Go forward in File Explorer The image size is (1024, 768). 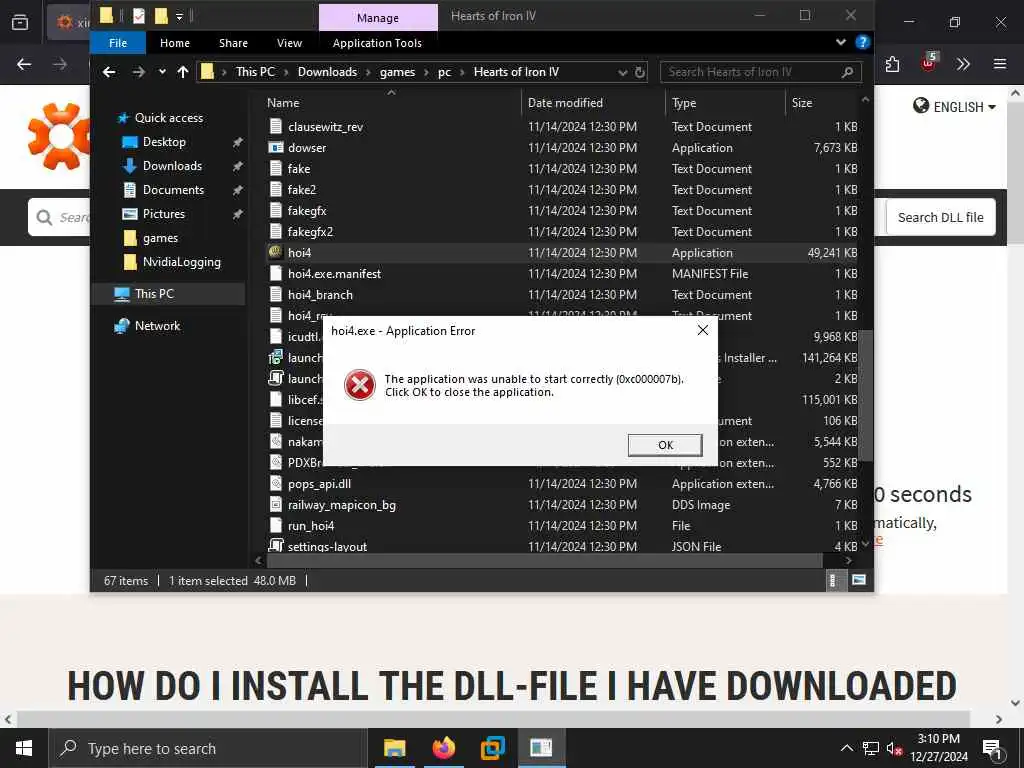click(x=138, y=72)
